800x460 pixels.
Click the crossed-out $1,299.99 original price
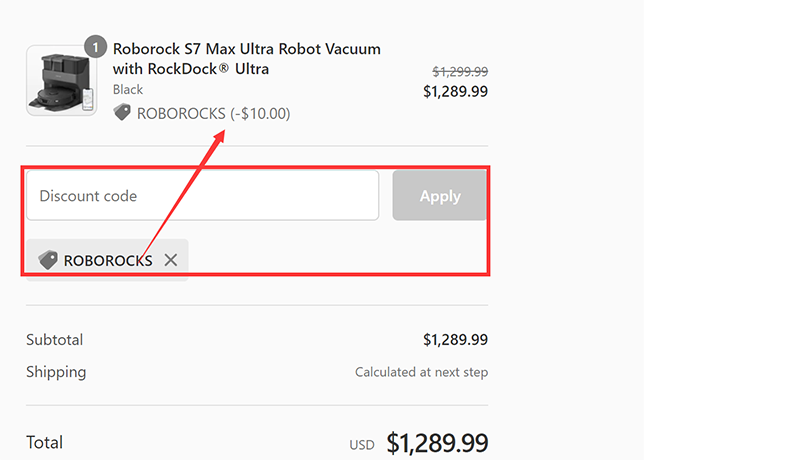[x=460, y=72]
